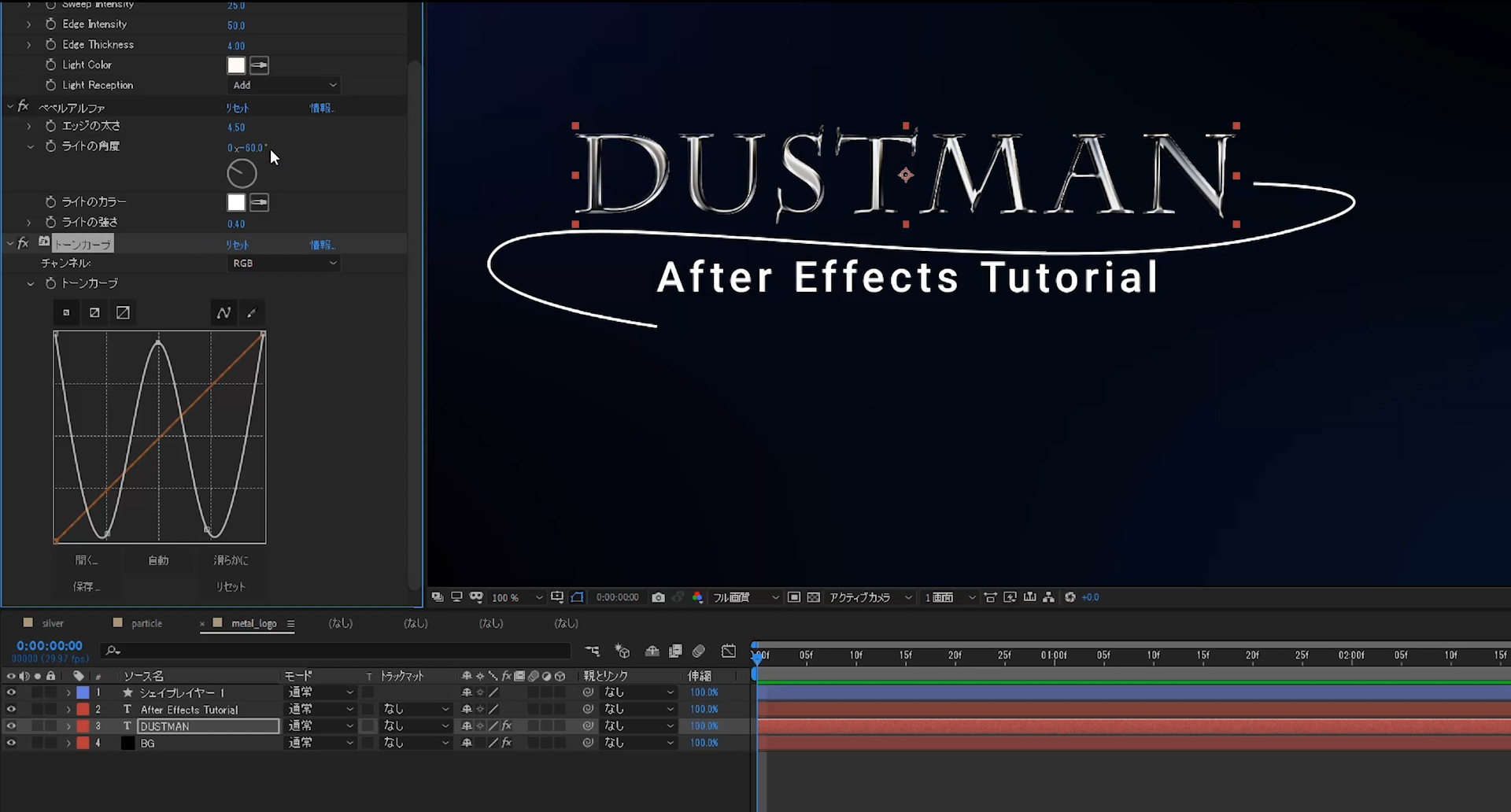The image size is (1511, 812).
Task: Click the reset exposure icon in viewer
Action: coord(1070,597)
